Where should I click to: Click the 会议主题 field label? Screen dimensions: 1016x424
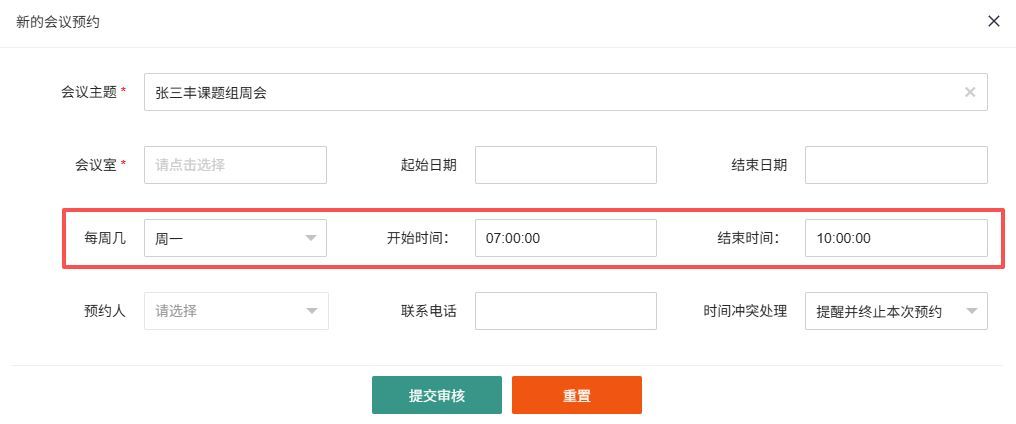coord(90,92)
